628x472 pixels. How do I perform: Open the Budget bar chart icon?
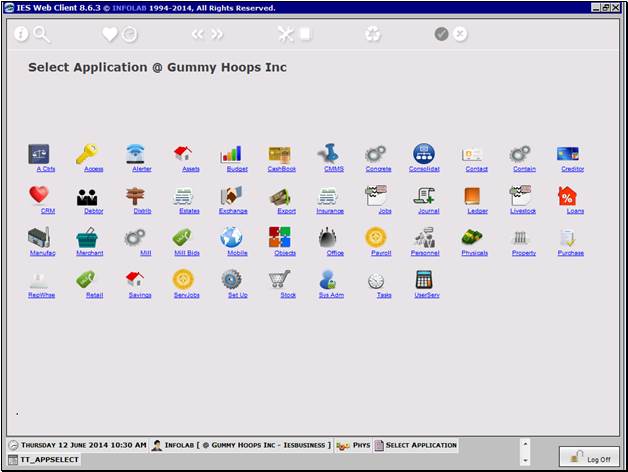[x=231, y=154]
